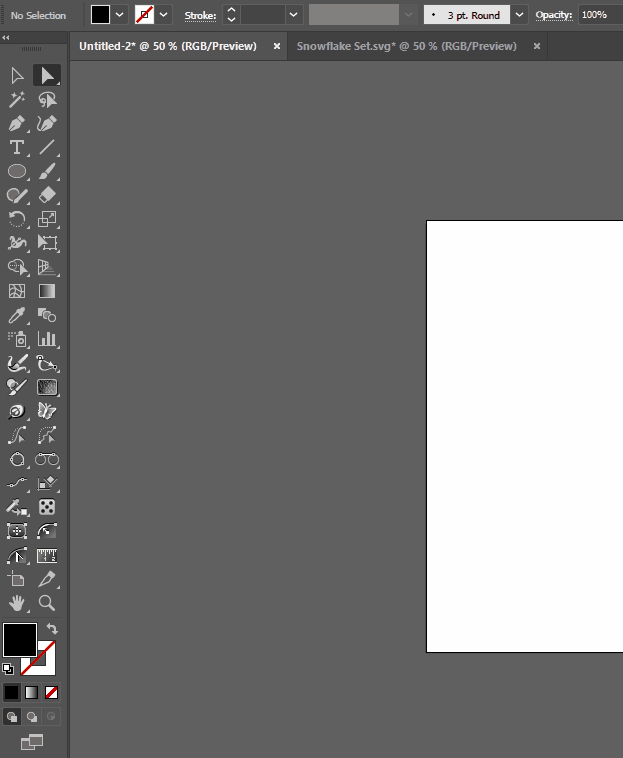The width and height of the screenshot is (623, 758).
Task: Click the Opacity label link
Action: [x=553, y=16]
